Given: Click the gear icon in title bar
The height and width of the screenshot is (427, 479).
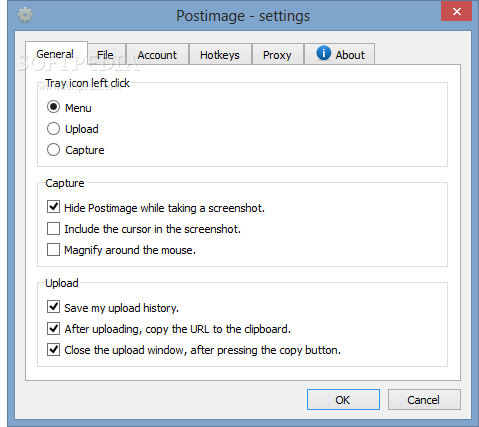Looking at the screenshot, I should click(x=25, y=15).
